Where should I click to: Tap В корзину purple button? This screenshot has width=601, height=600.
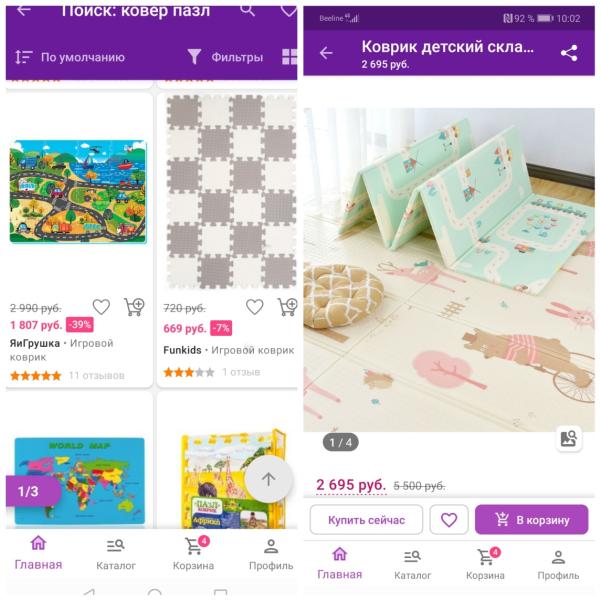531,520
